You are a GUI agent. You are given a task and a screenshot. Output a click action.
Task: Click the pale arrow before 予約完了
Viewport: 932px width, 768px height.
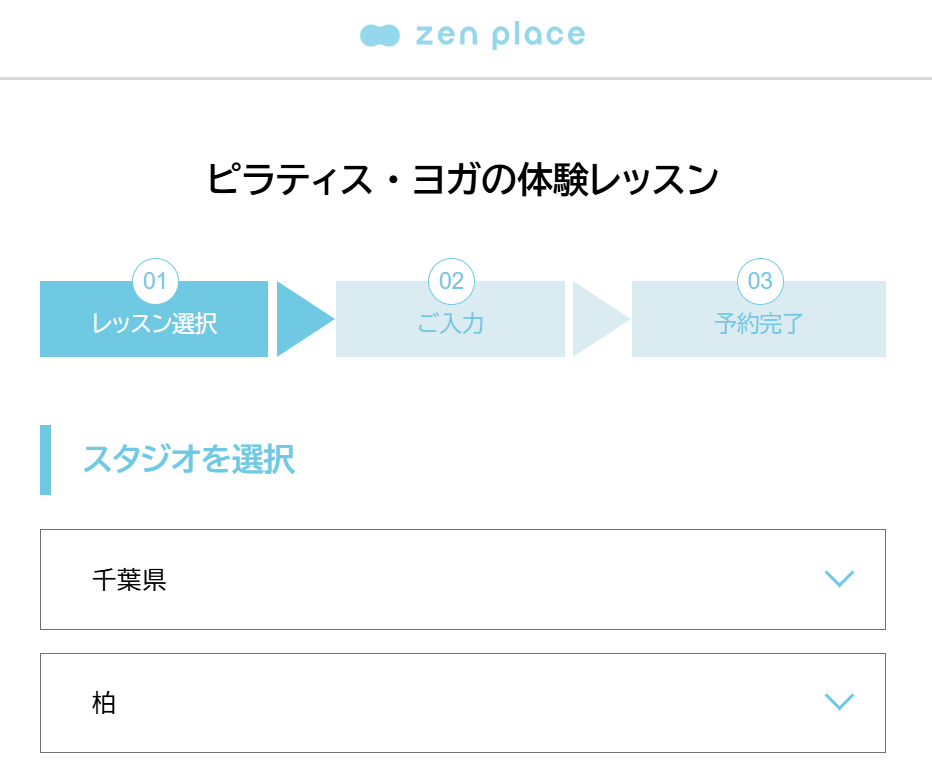pos(596,319)
